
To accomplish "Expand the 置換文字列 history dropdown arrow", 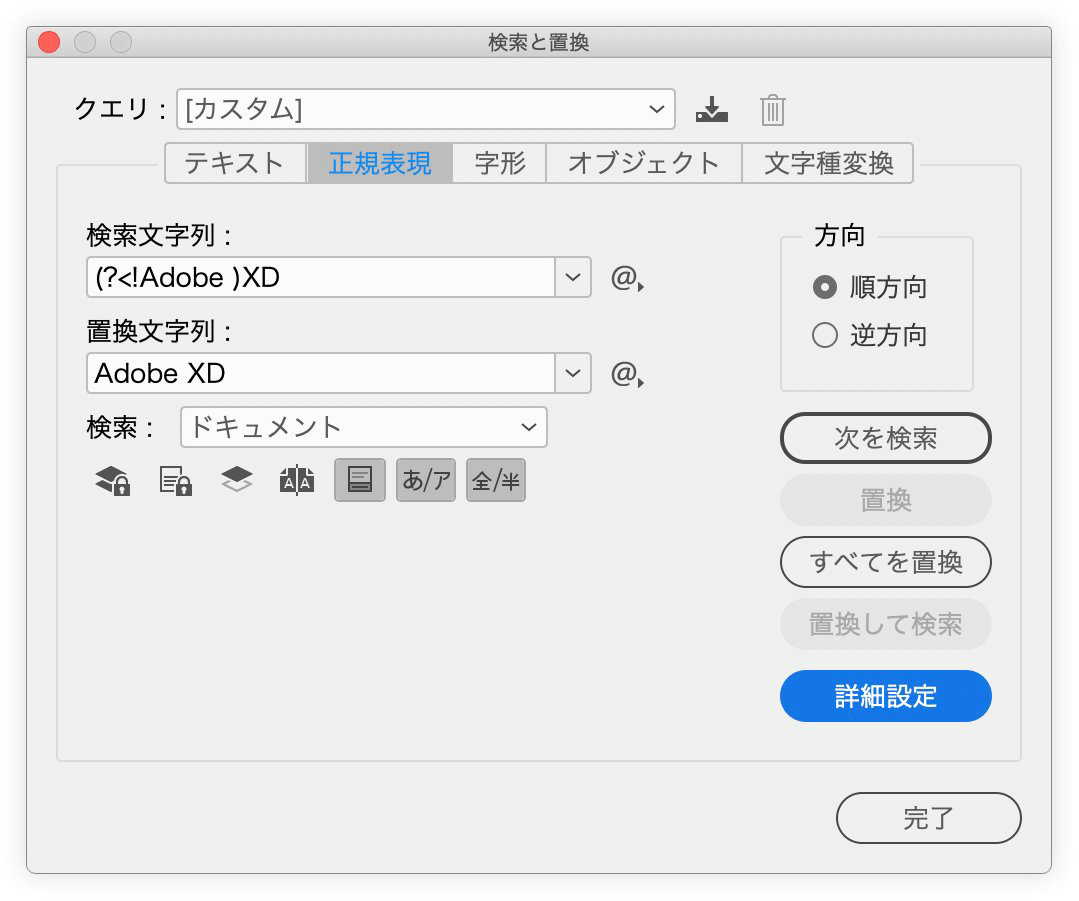I will 573,373.
